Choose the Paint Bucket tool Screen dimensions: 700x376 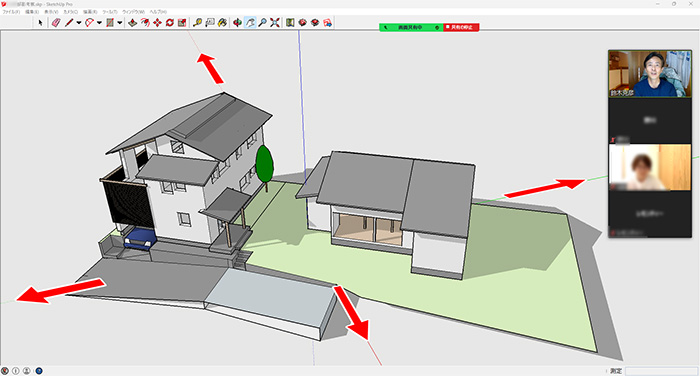pos(222,22)
